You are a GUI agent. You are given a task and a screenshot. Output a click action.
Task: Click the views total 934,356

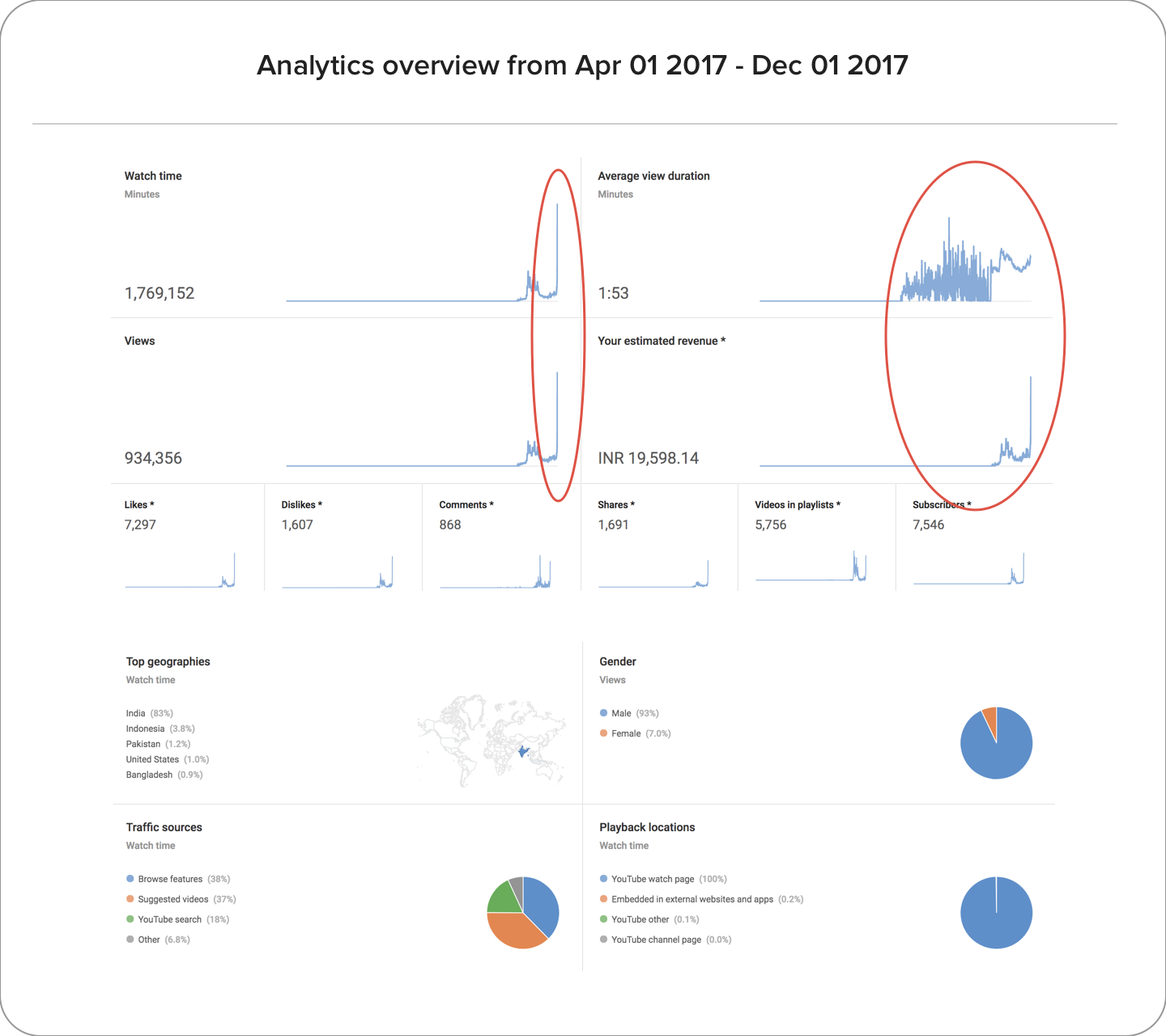point(153,458)
